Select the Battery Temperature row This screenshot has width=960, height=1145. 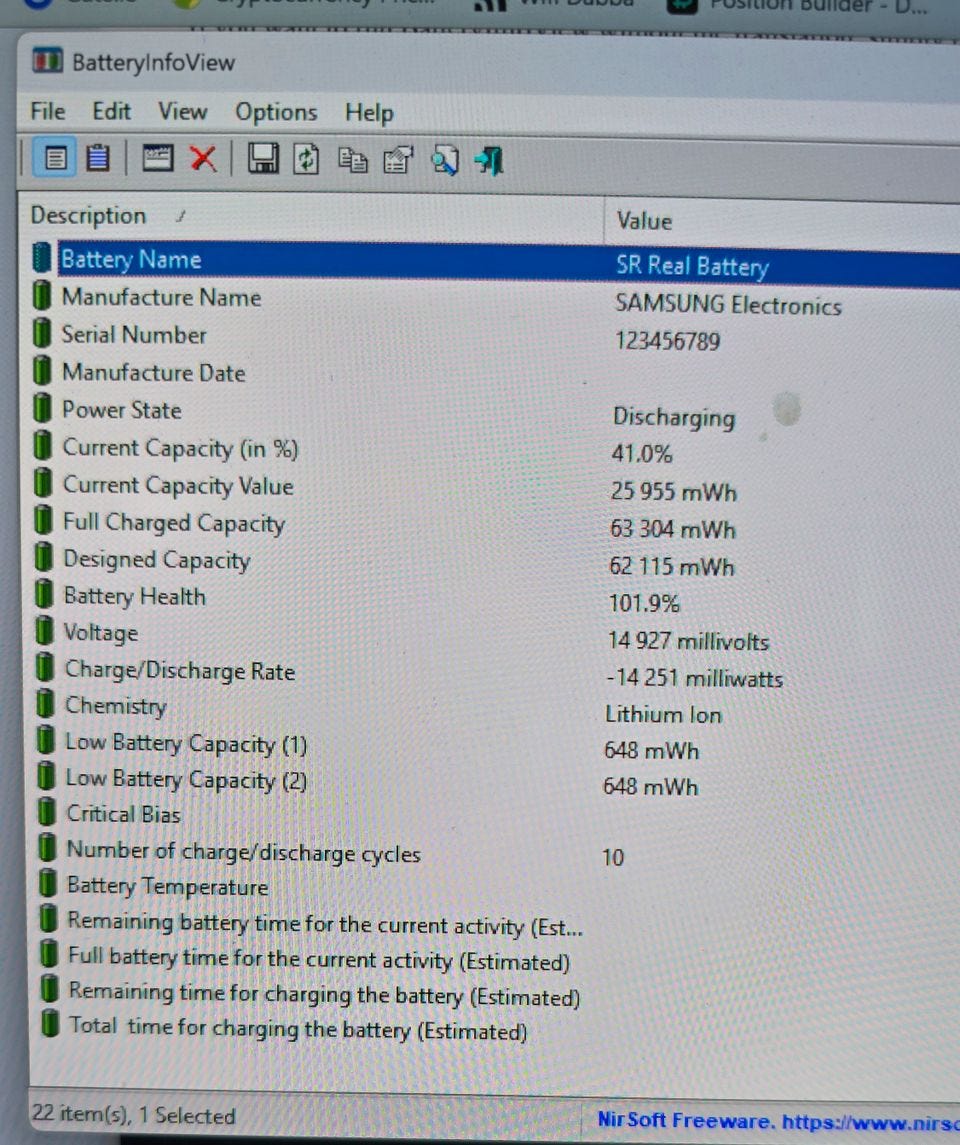coord(168,886)
